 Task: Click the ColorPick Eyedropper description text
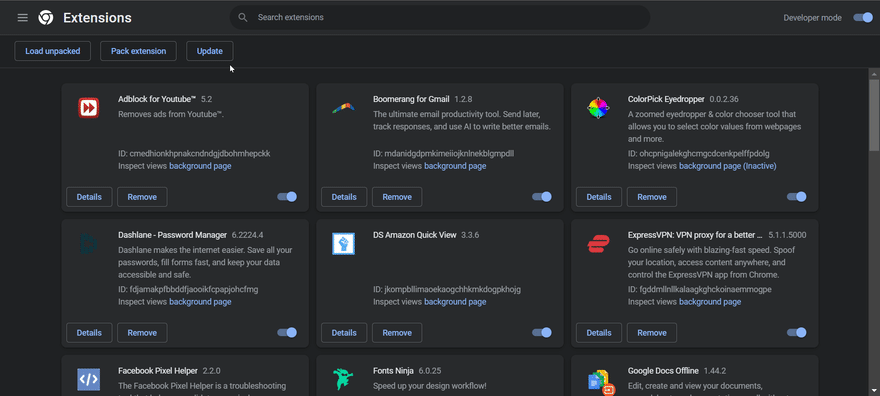714,126
